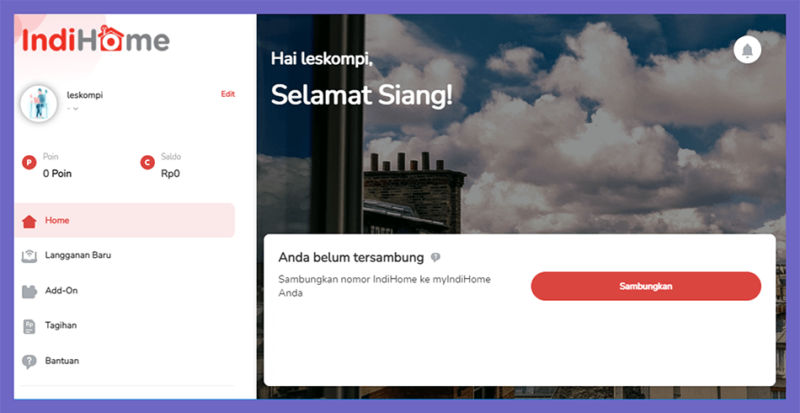Open the notification bell icon

click(747, 50)
